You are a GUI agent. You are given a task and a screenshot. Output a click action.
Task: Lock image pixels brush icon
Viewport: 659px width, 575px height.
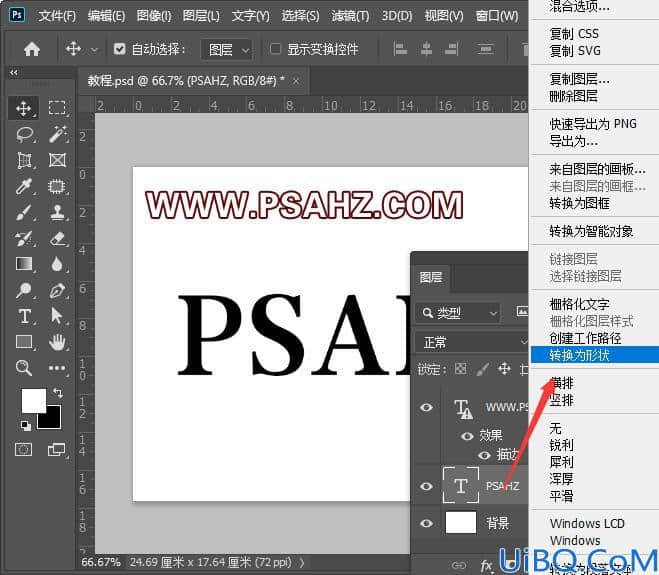483,369
